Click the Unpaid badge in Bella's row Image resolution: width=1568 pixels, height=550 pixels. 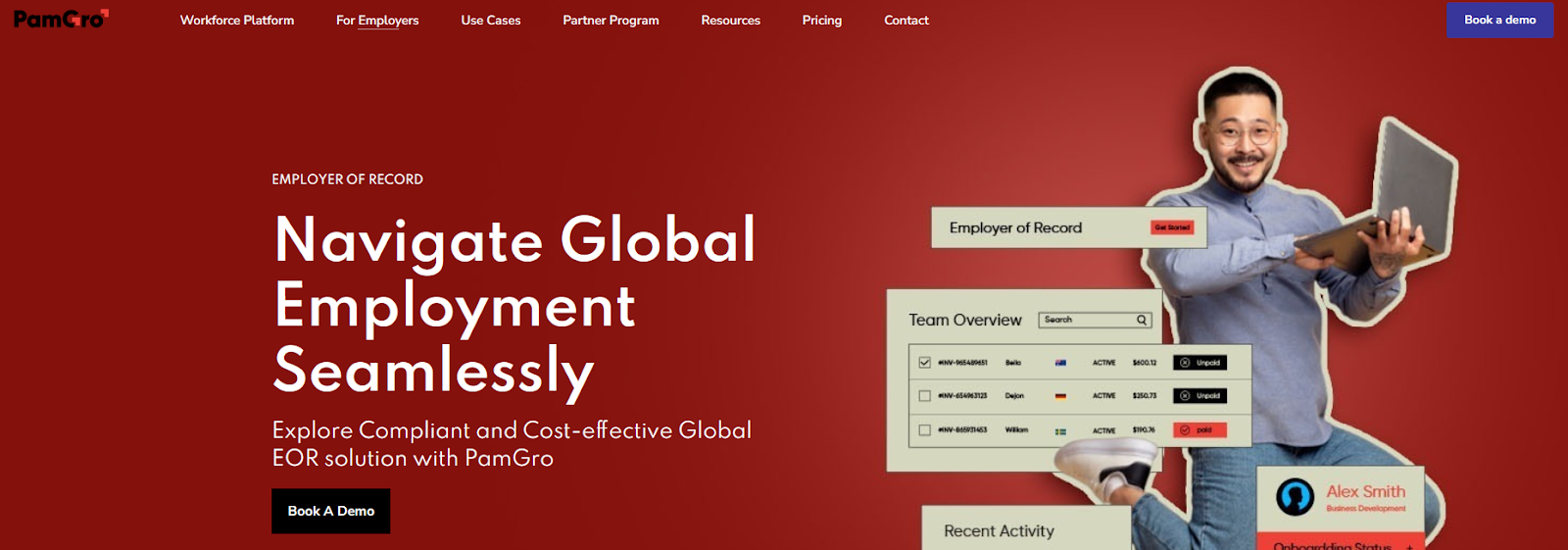[1200, 363]
